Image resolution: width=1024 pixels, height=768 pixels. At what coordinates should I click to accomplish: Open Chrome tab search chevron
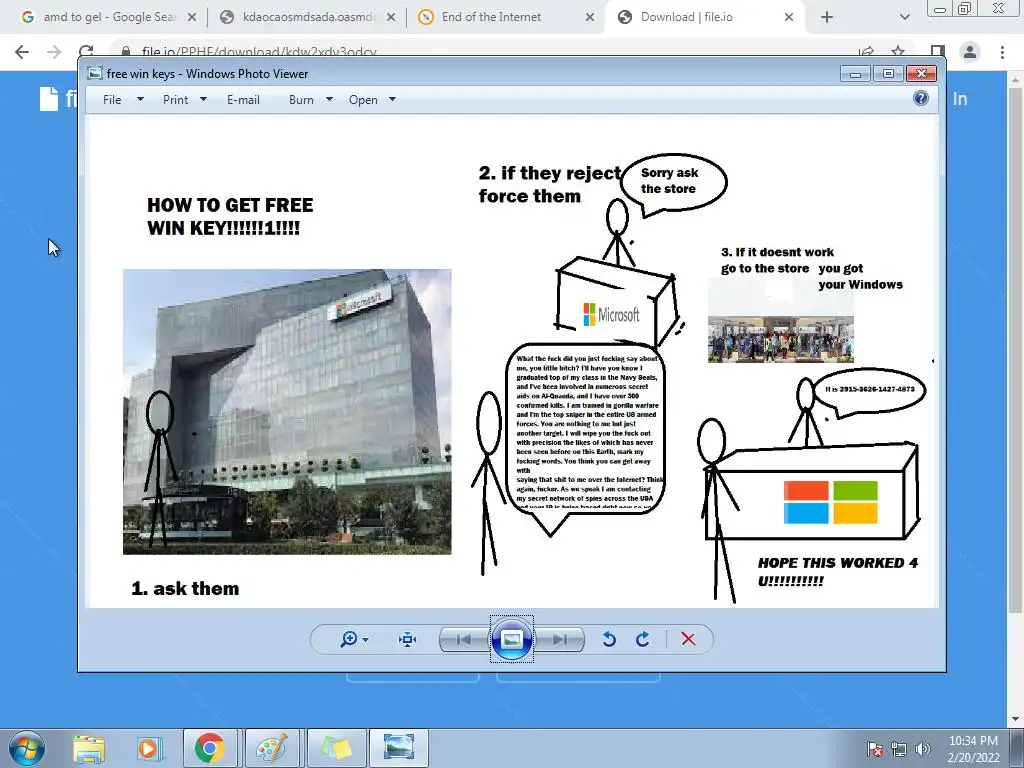pyautogui.click(x=904, y=18)
